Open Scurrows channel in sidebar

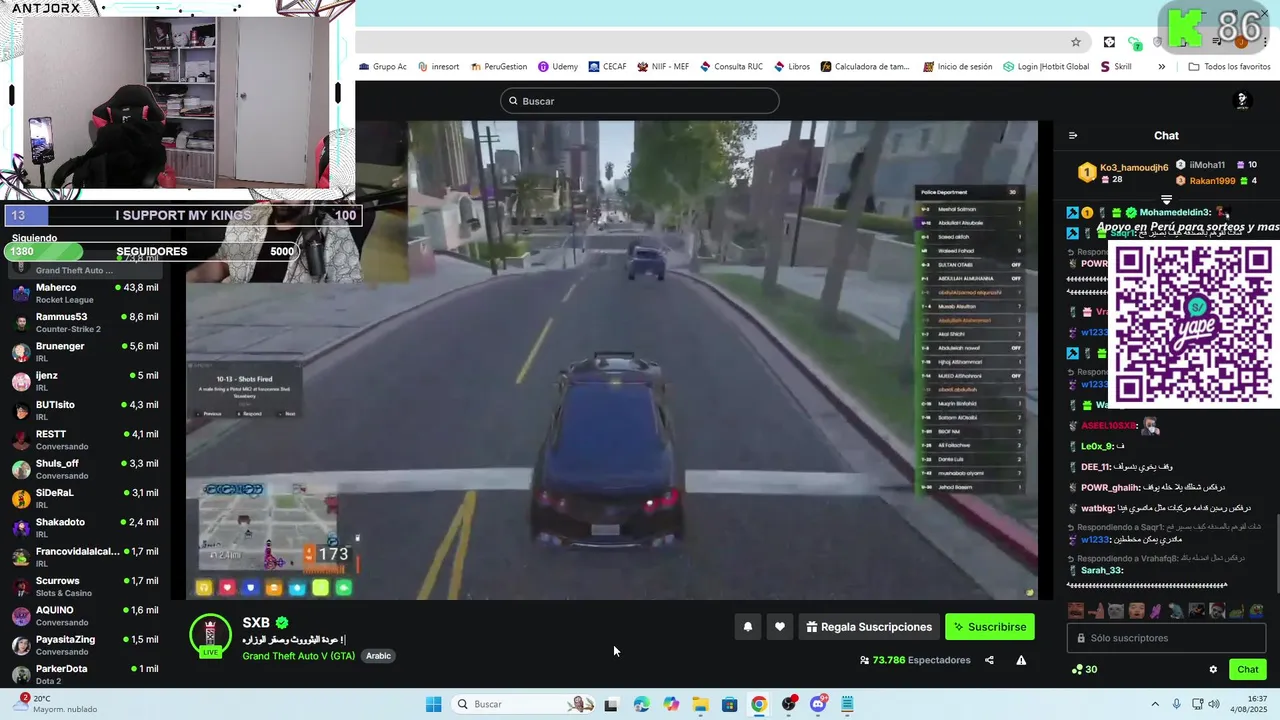(85, 586)
